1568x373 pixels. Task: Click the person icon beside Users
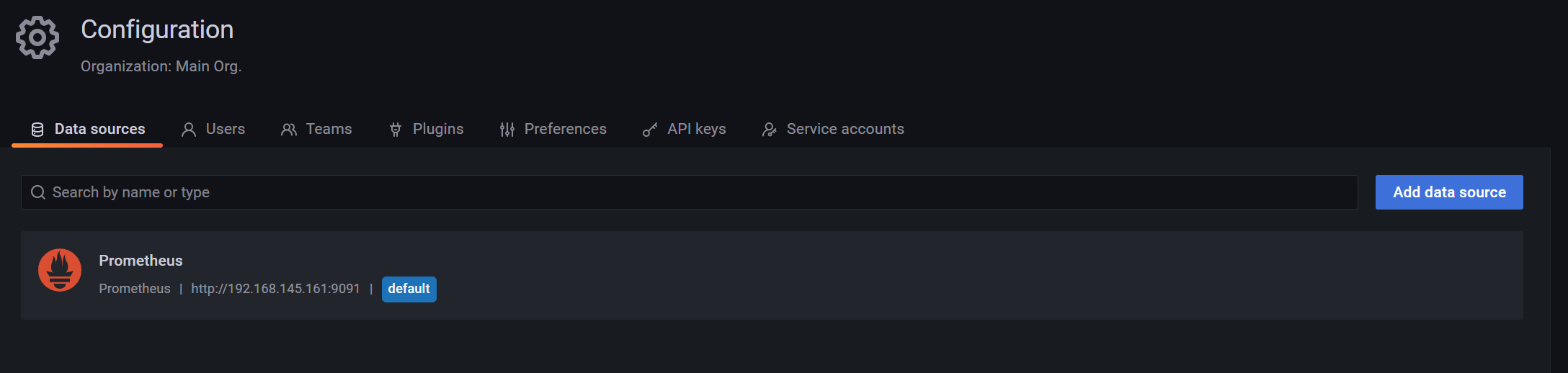[189, 130]
